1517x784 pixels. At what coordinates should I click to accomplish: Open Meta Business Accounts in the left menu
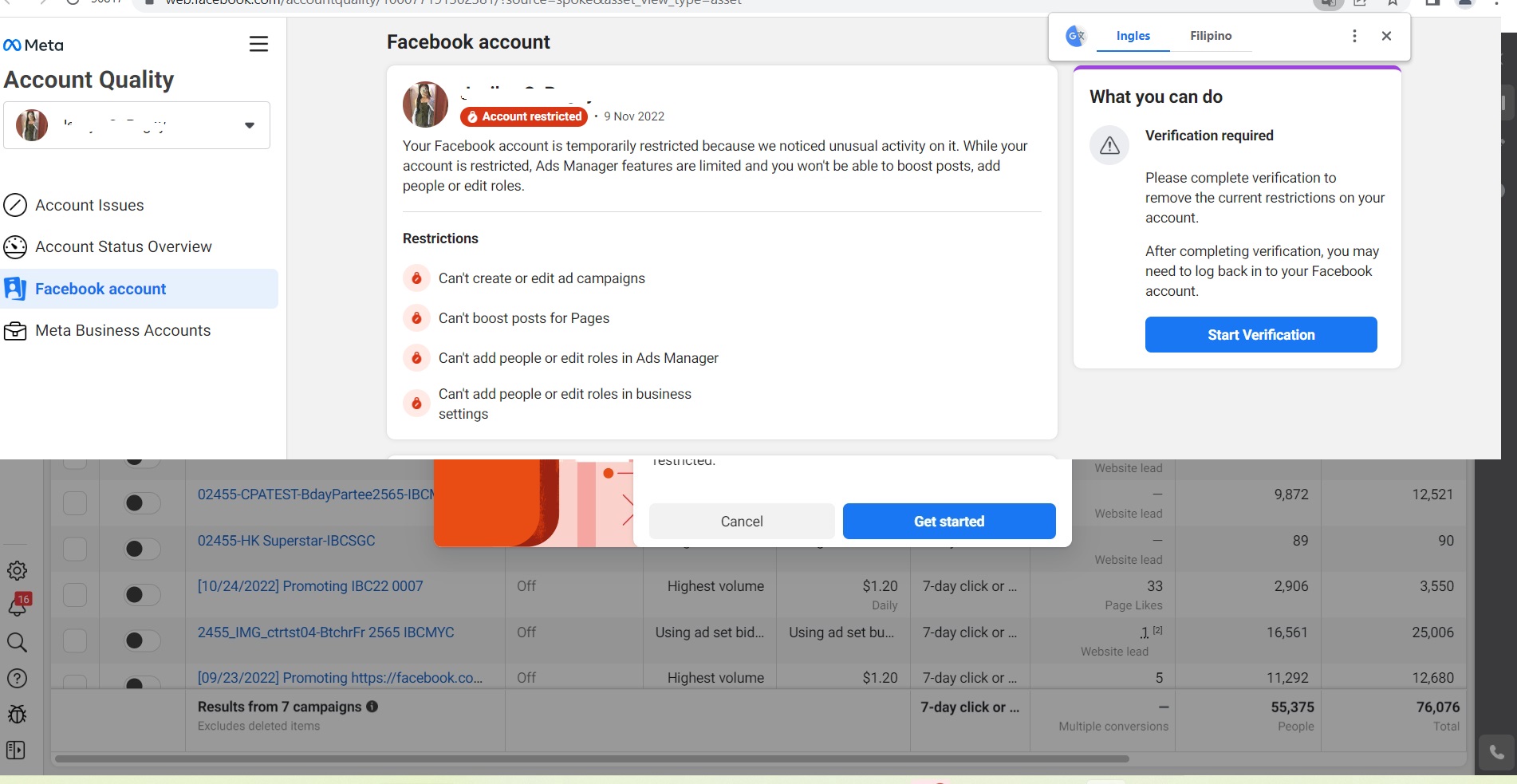[x=123, y=331]
